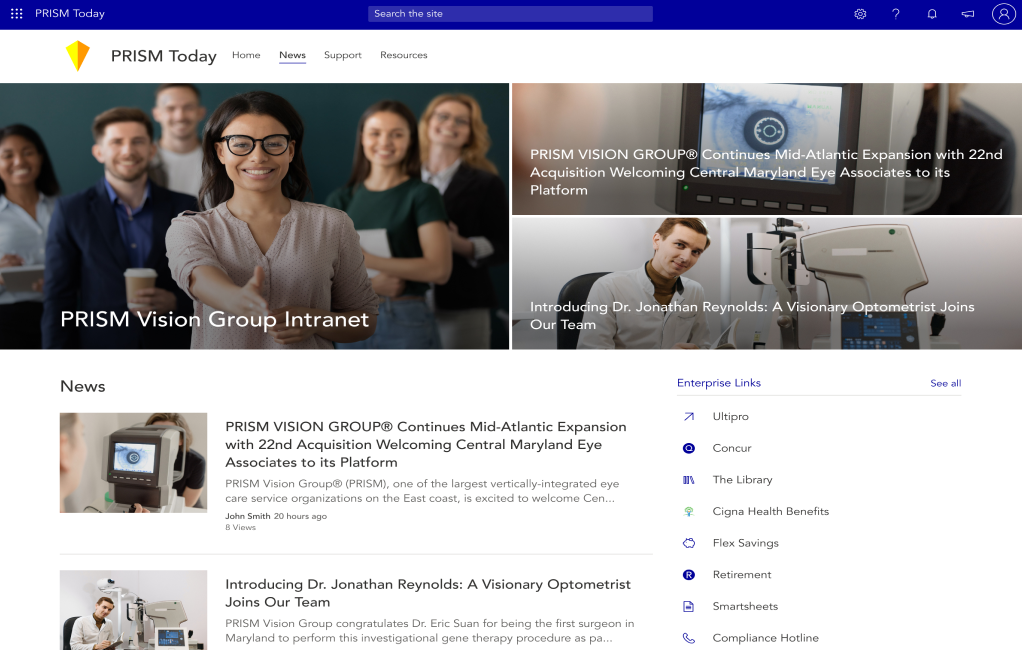Image resolution: width=1022 pixels, height=650 pixels.
Task: Open the Cigna Health Benefits link
Action: click(x=771, y=512)
